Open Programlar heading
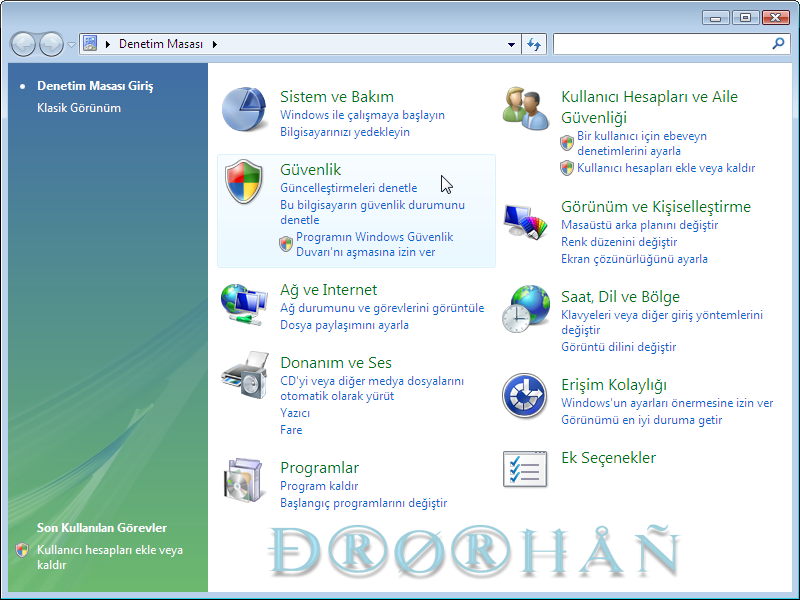 [319, 468]
